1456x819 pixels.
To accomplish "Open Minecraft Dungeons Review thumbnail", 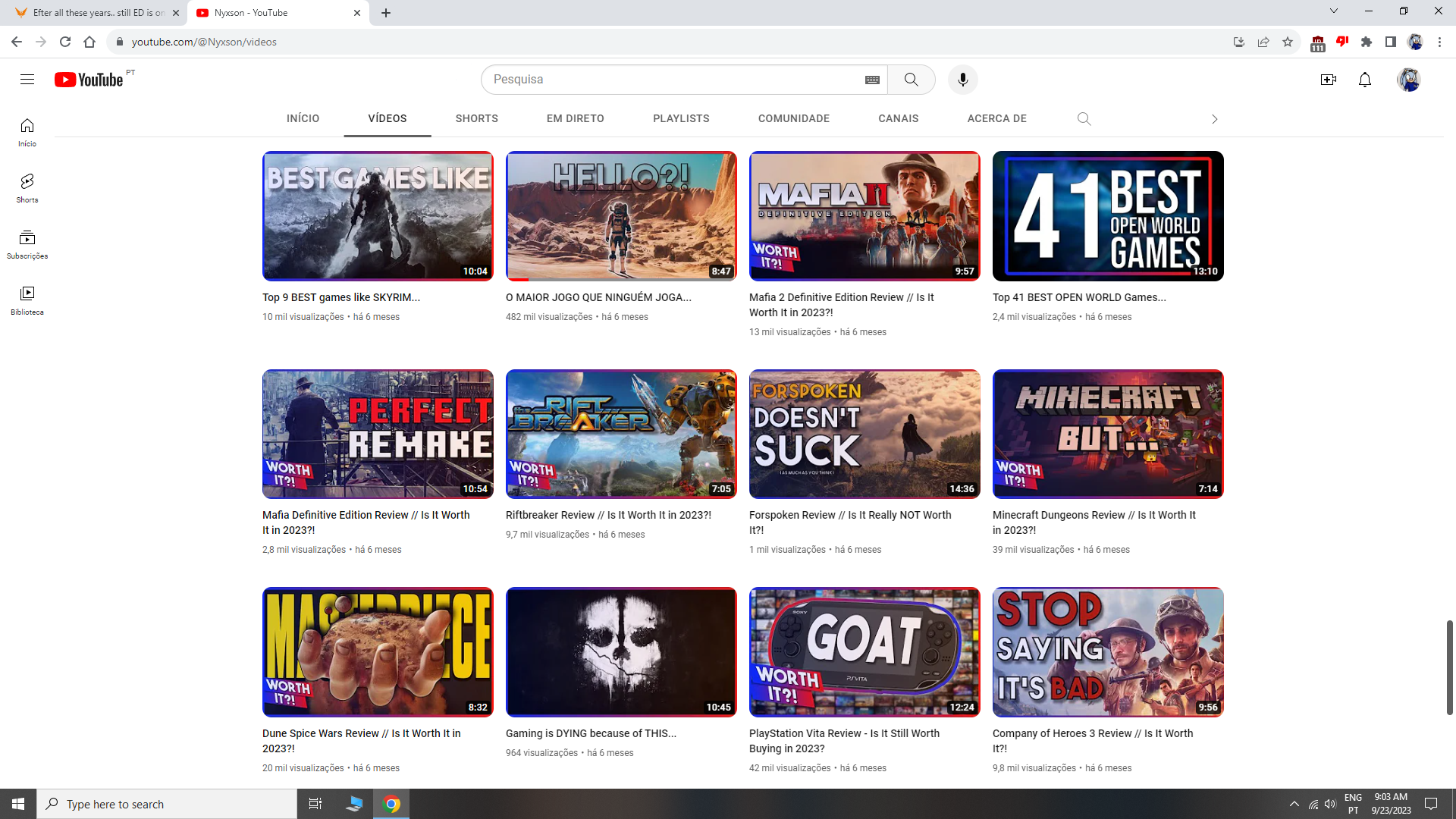I will pyautogui.click(x=1108, y=434).
